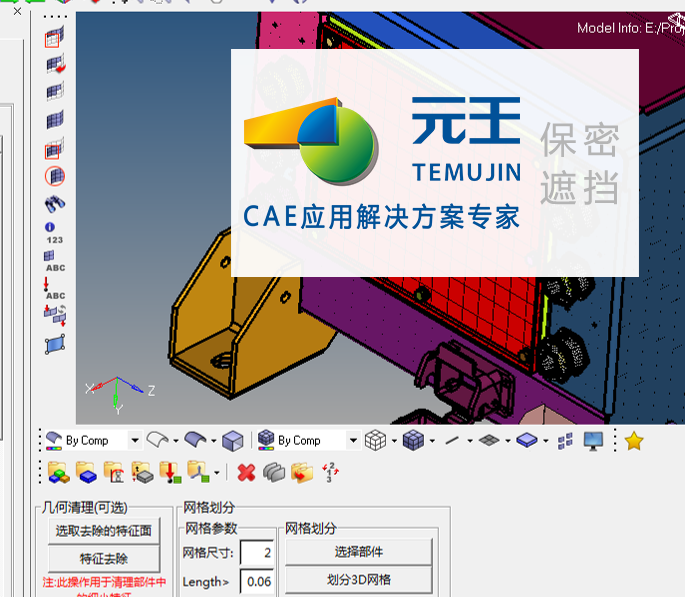Click the Length> value field
The width and height of the screenshot is (685, 597).
coord(257,582)
